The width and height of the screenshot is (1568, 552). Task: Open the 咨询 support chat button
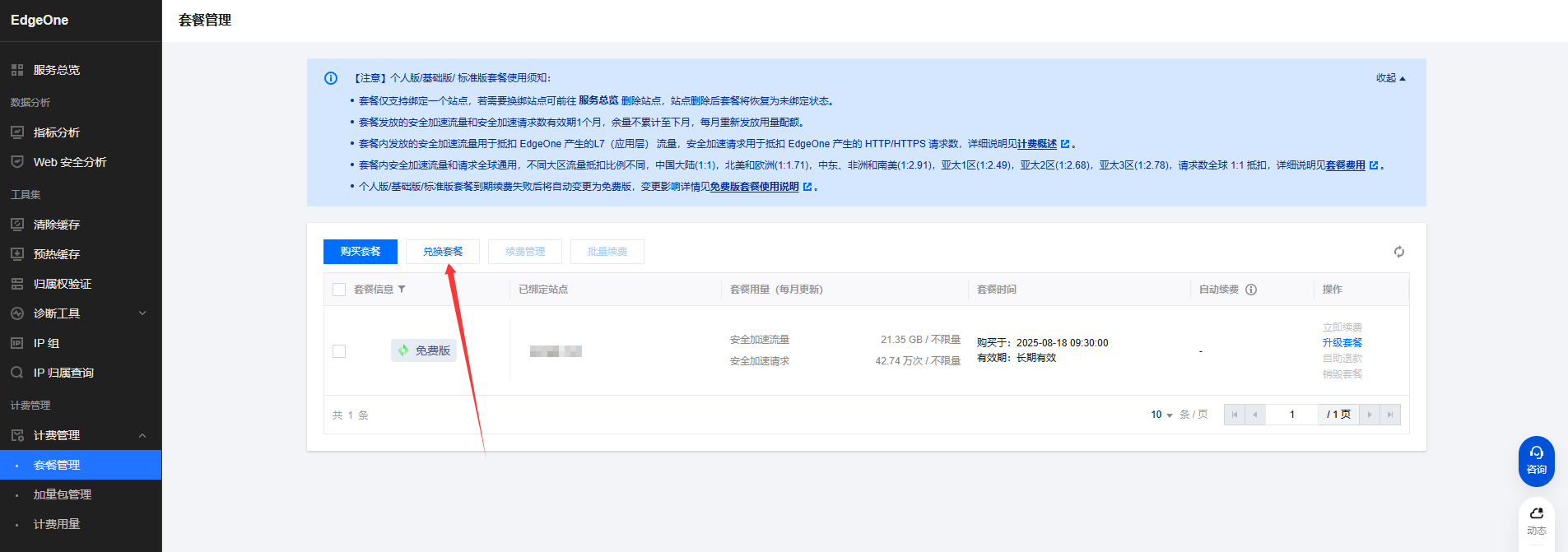tap(1537, 461)
